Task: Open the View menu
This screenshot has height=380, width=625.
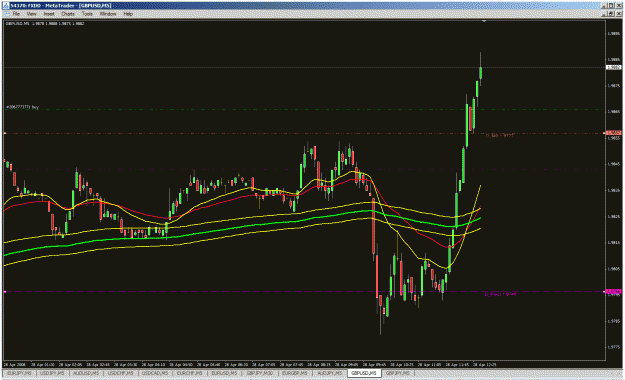Action: [31, 14]
